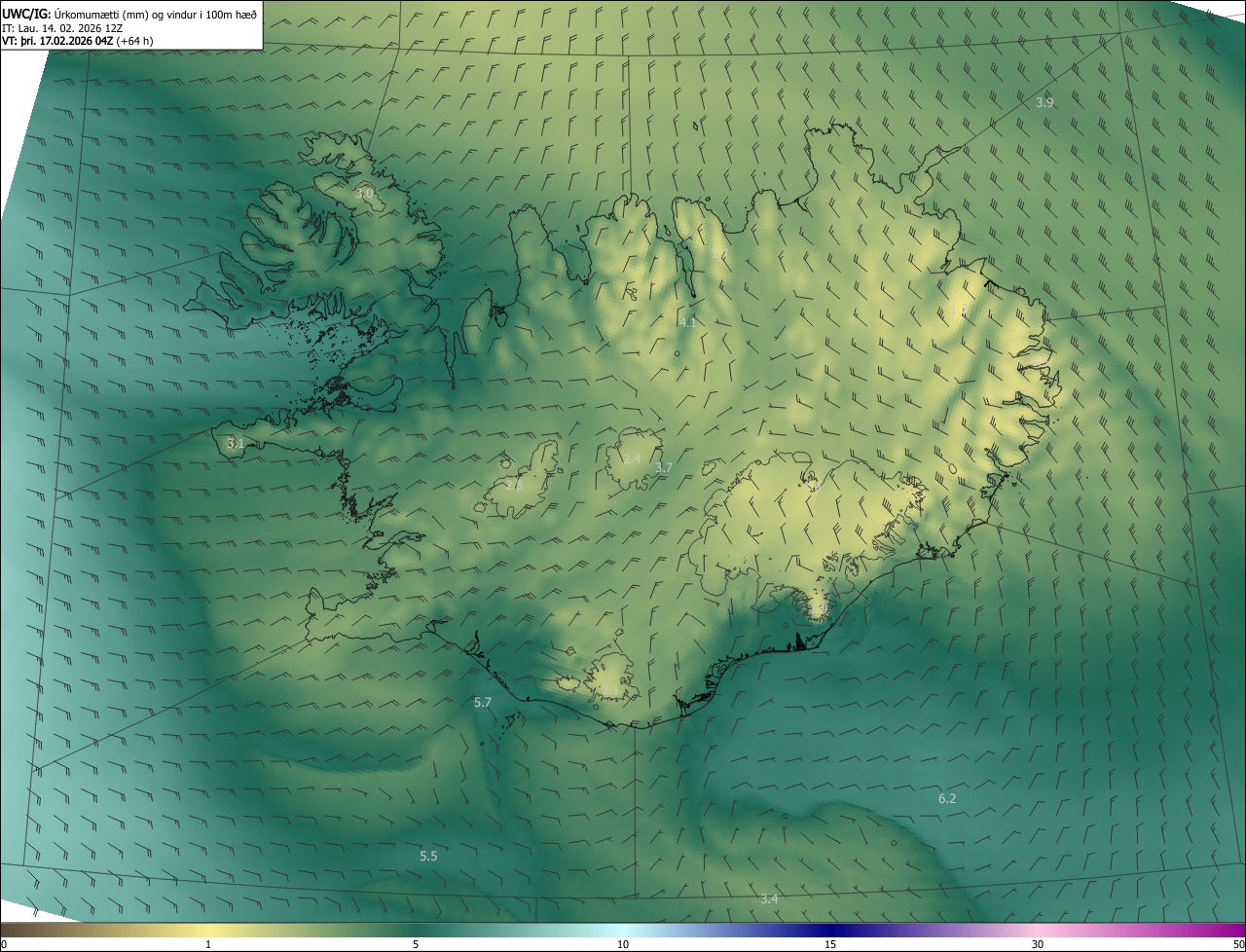Screen dimensions: 1246x952
Task: Click the 3.1 value label on the map
Action: (x=235, y=443)
